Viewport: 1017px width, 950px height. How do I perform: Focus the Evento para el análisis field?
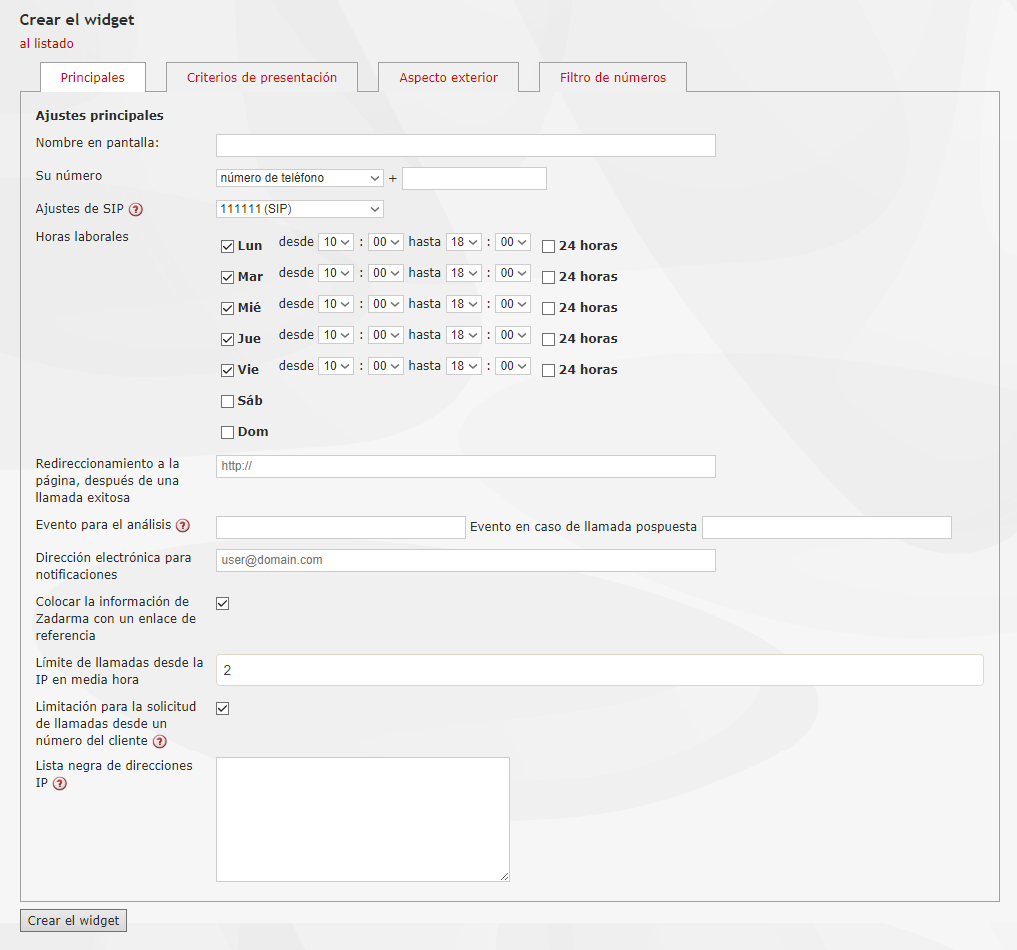[341, 527]
